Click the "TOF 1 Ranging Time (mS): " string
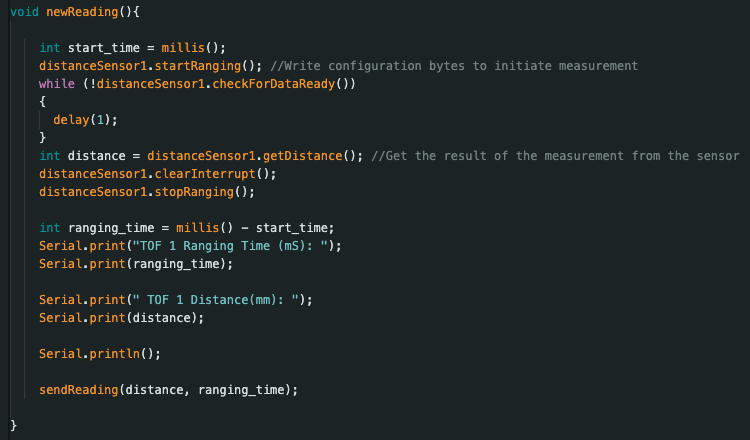Screen dimensions: 750x440 pos(230,246)
